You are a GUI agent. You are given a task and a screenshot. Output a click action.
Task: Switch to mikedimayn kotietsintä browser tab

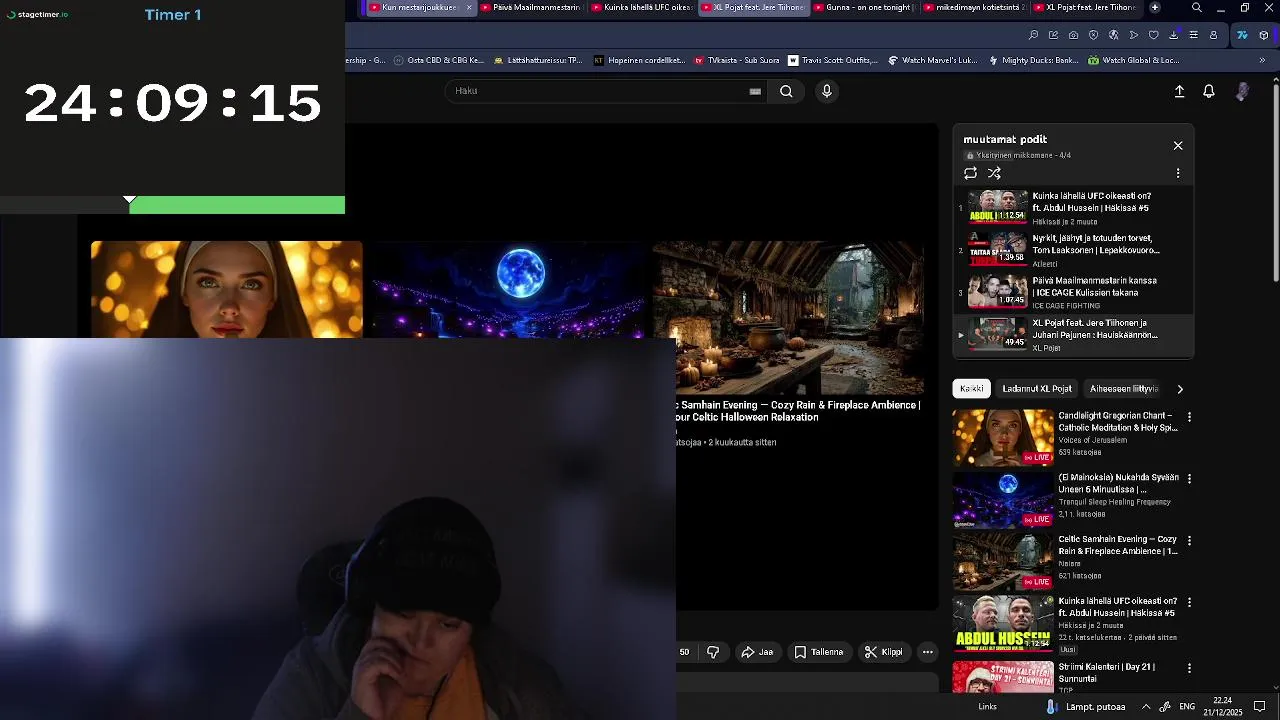[974, 7]
